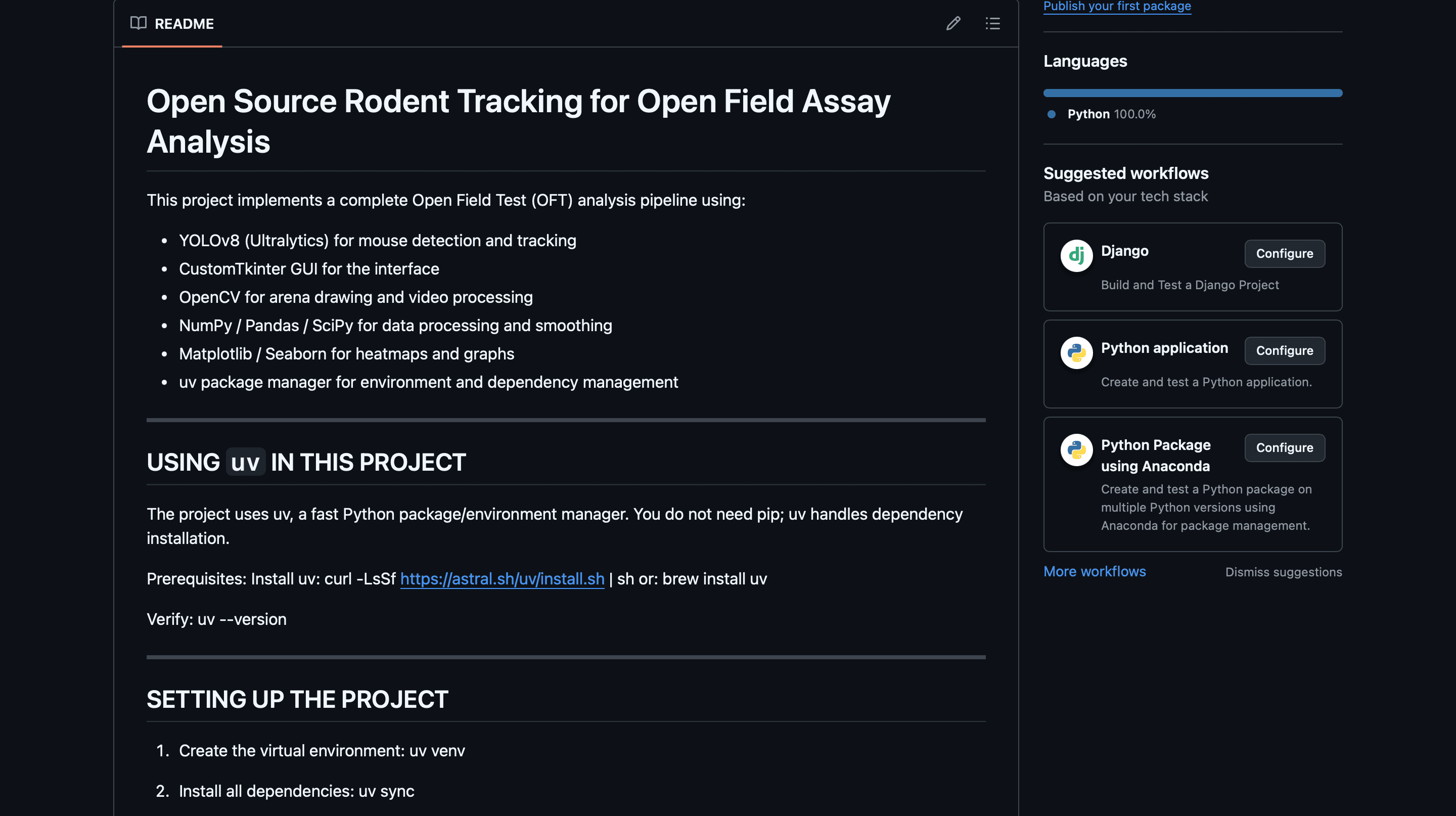Screen dimensions: 1456x816
Task: Click the blue Python language indicator dot
Action: 1051,114
